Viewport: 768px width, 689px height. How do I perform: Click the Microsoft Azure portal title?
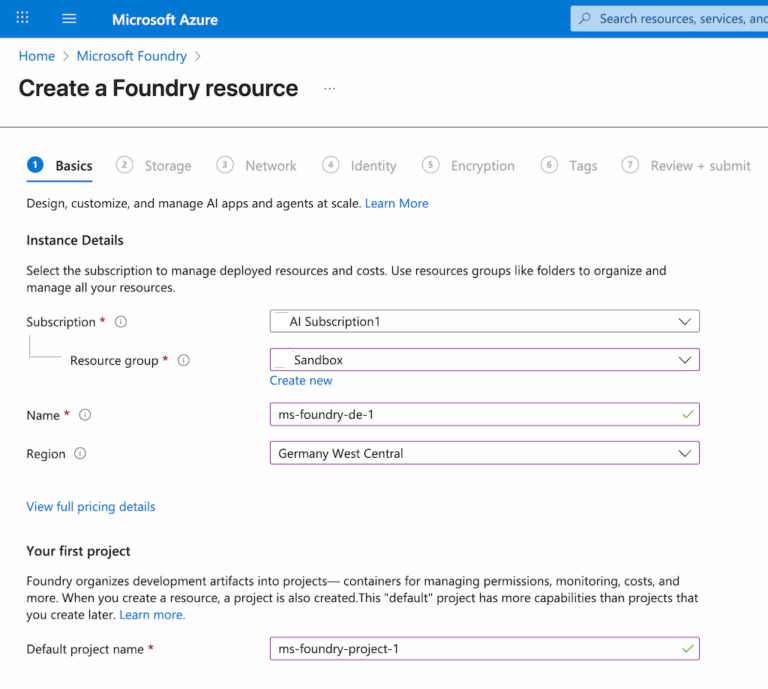point(165,20)
